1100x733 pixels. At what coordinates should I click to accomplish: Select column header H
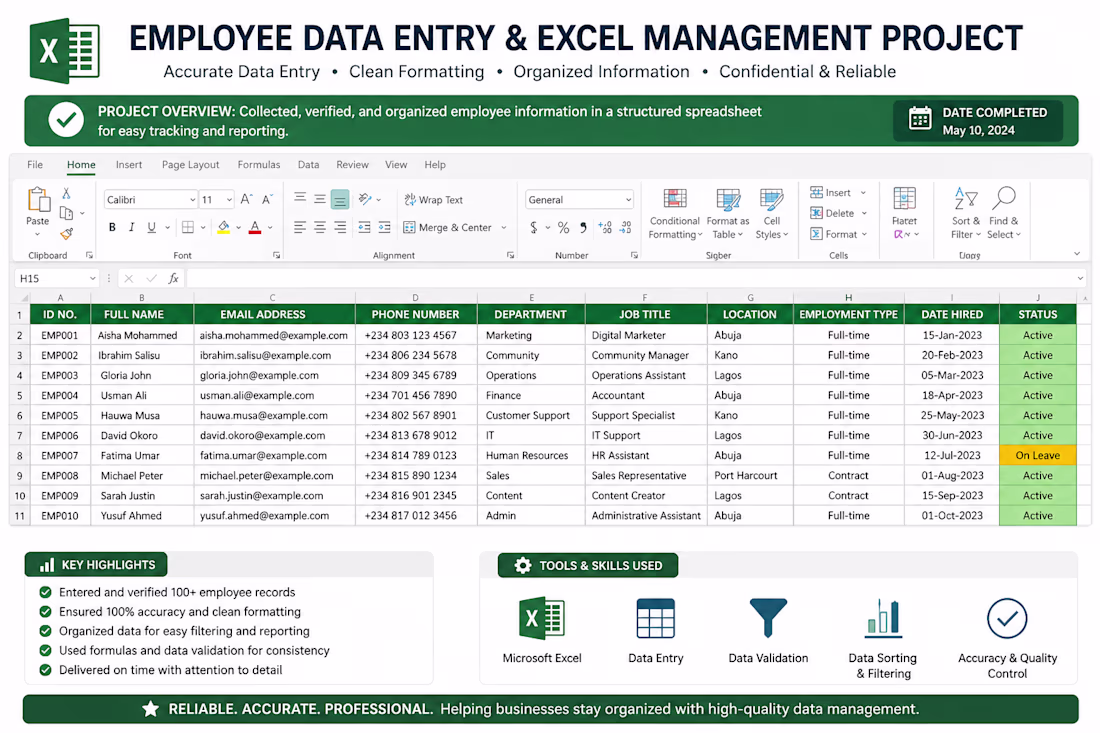coord(849,297)
